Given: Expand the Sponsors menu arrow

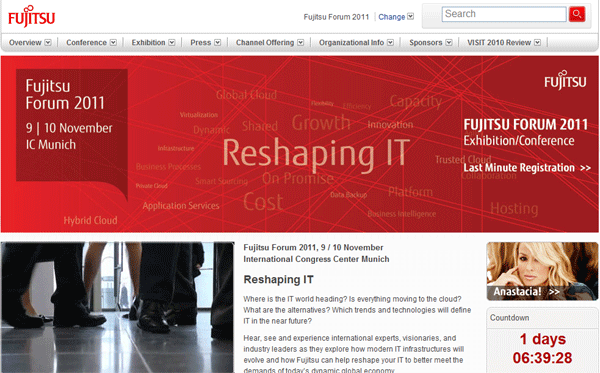Looking at the screenshot, I should tap(449, 42).
